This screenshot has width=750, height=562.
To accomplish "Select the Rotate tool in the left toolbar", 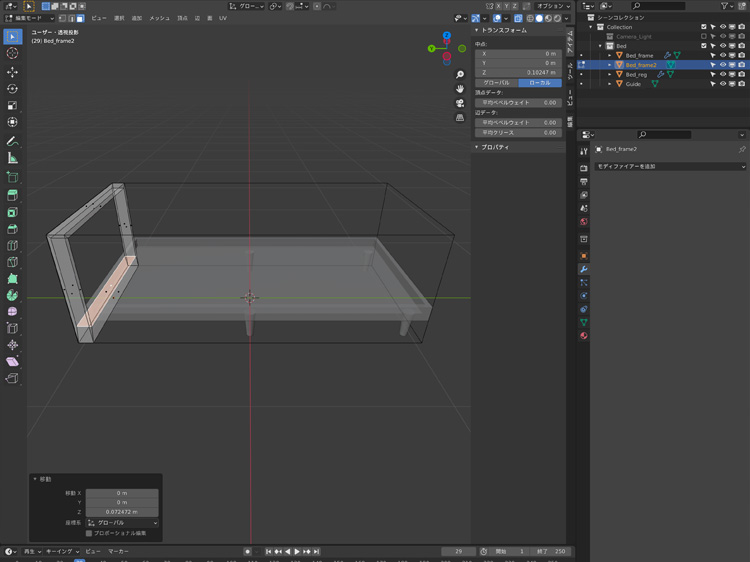I will (x=12, y=89).
